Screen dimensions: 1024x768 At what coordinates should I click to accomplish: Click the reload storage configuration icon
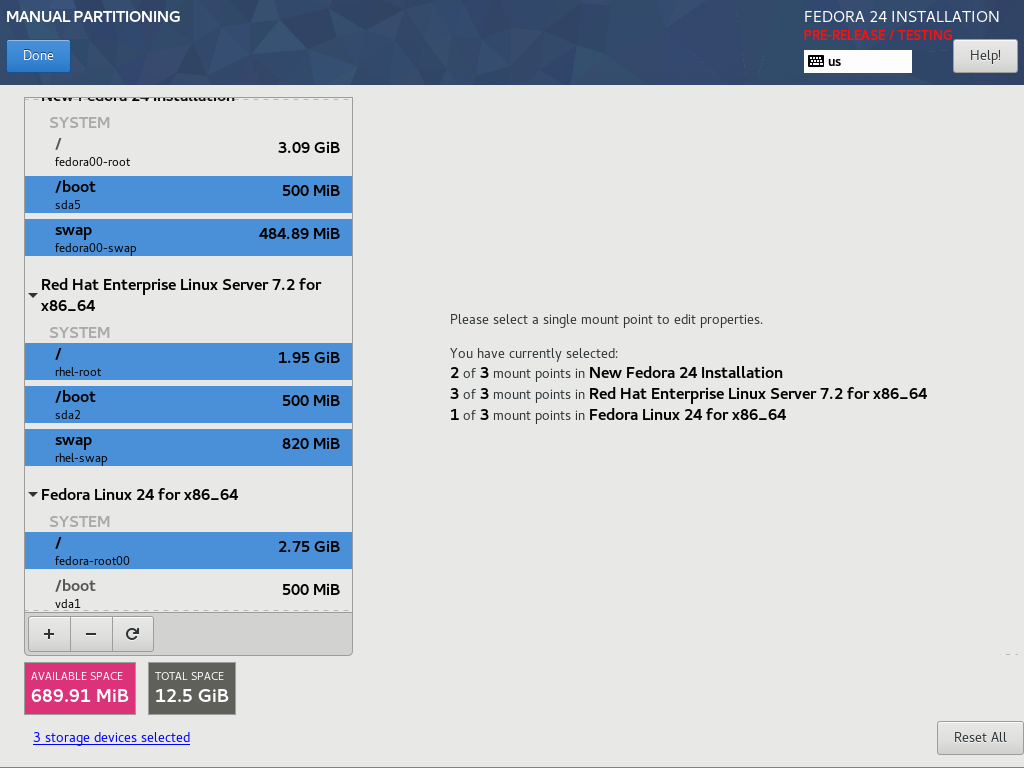coord(132,634)
